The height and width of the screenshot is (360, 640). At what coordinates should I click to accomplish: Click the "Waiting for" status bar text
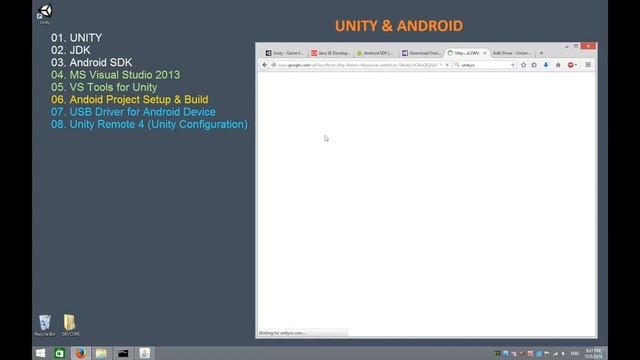coord(282,333)
